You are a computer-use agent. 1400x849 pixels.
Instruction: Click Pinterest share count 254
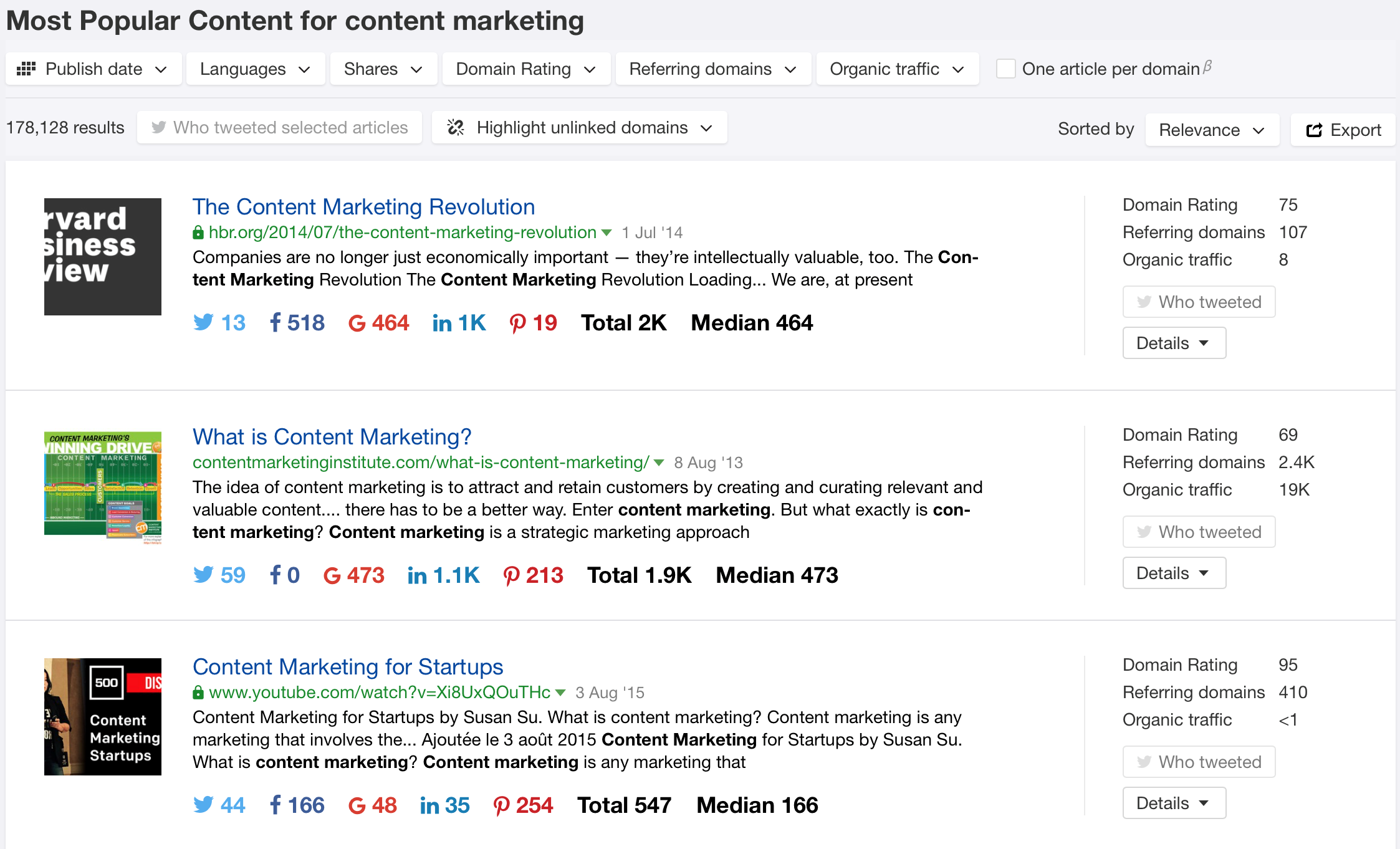(x=524, y=805)
